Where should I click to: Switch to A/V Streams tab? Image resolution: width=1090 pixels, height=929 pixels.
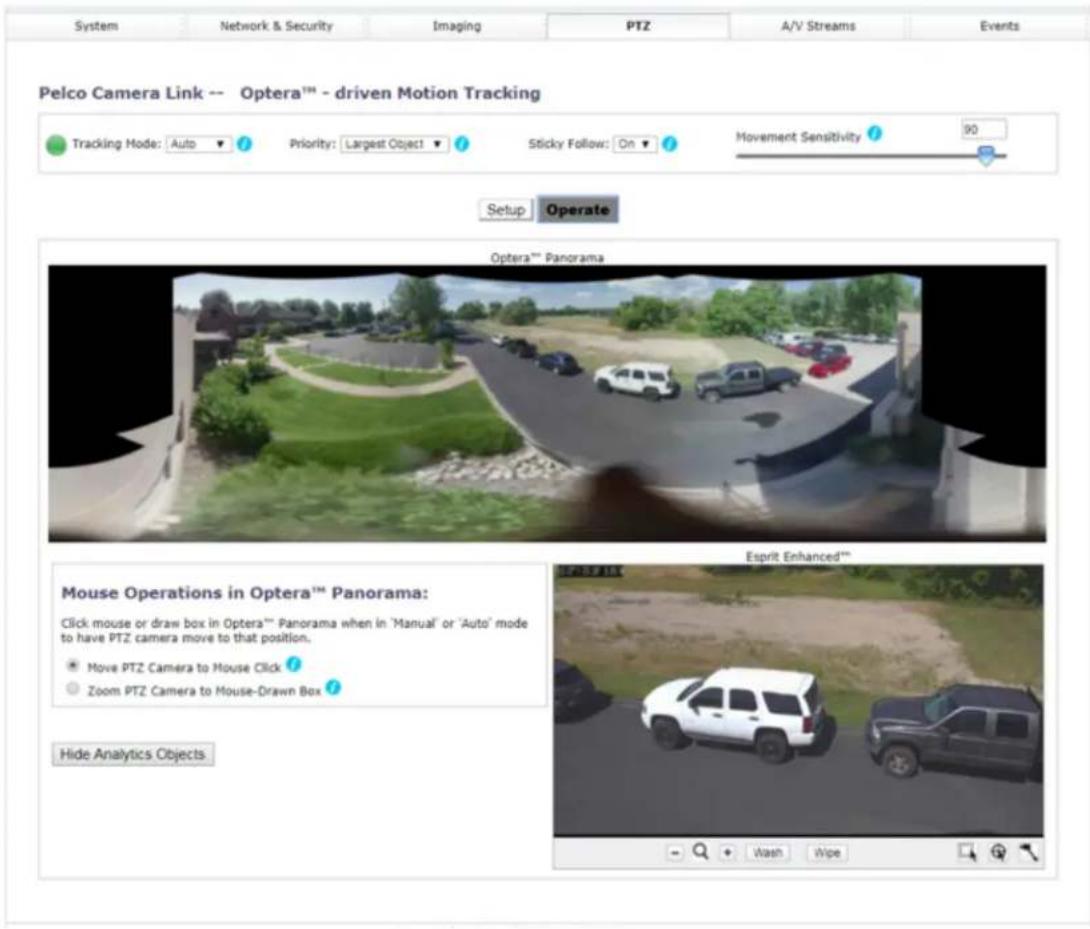point(818,26)
